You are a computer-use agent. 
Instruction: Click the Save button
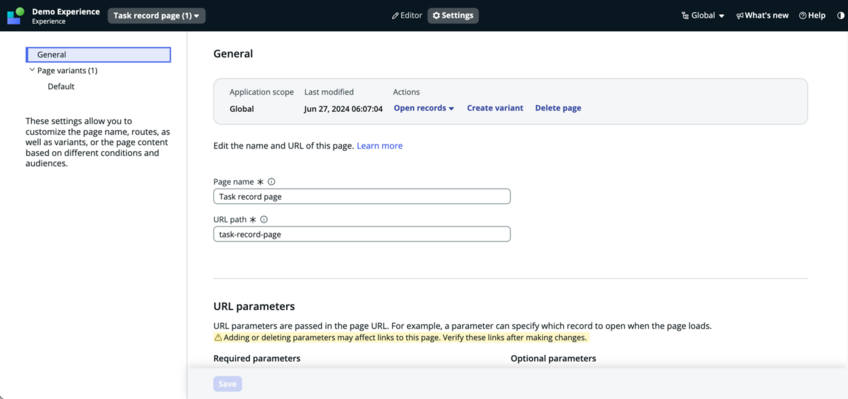(x=227, y=384)
